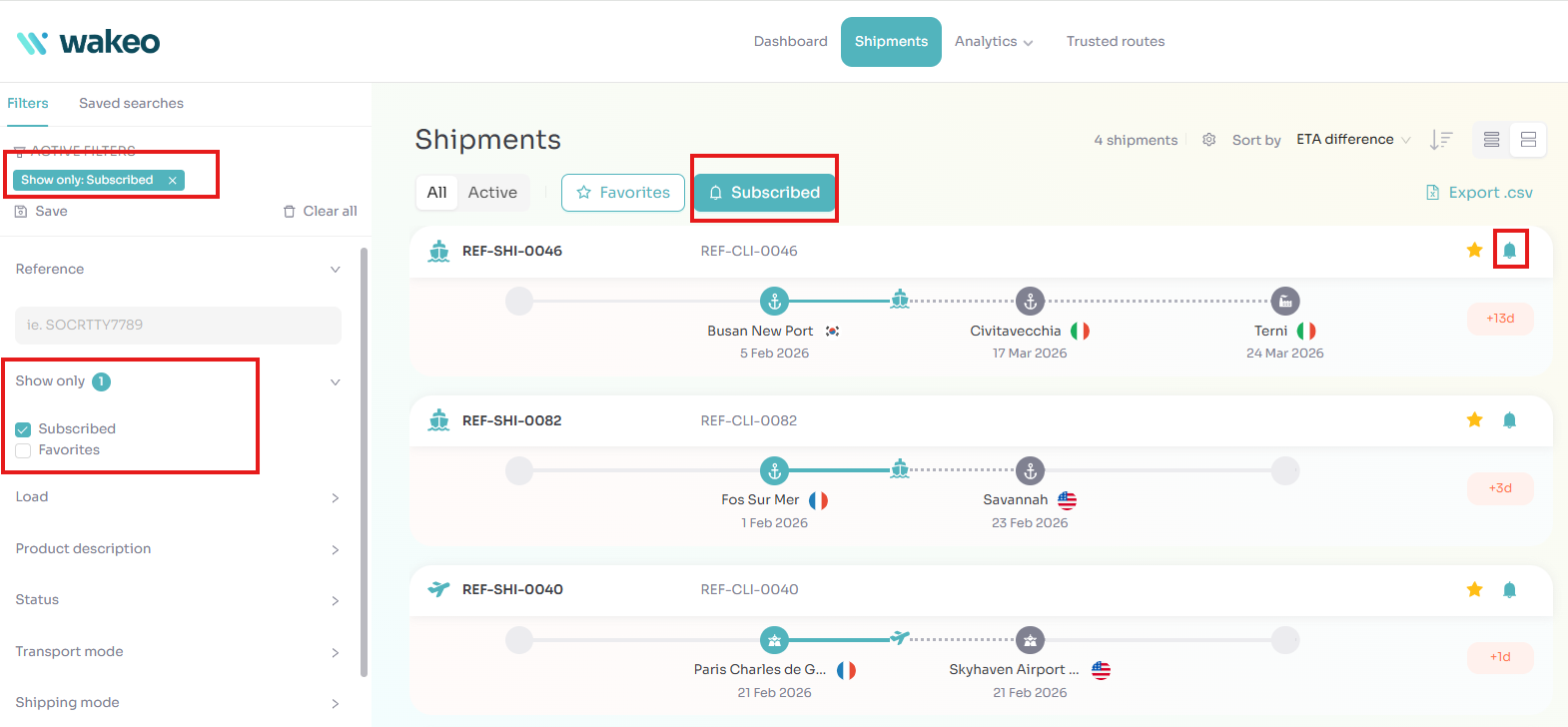Toggle the Favorites filter button
Image resolution: width=1568 pixels, height=727 pixels.
pos(622,193)
